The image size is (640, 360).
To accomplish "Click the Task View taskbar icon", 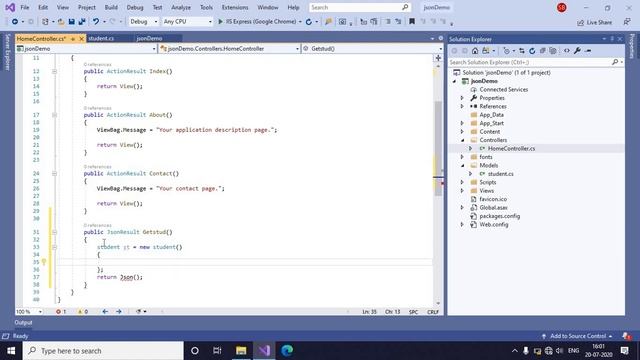I will (217, 351).
